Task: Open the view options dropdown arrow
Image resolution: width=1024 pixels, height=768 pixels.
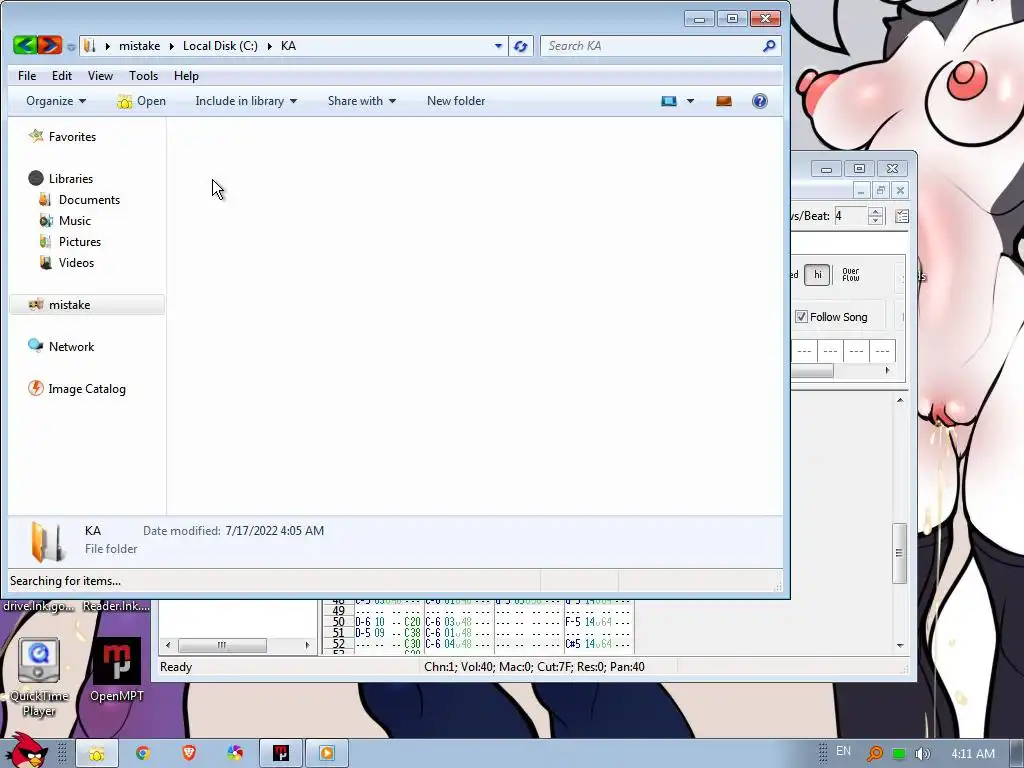Action: tap(690, 101)
